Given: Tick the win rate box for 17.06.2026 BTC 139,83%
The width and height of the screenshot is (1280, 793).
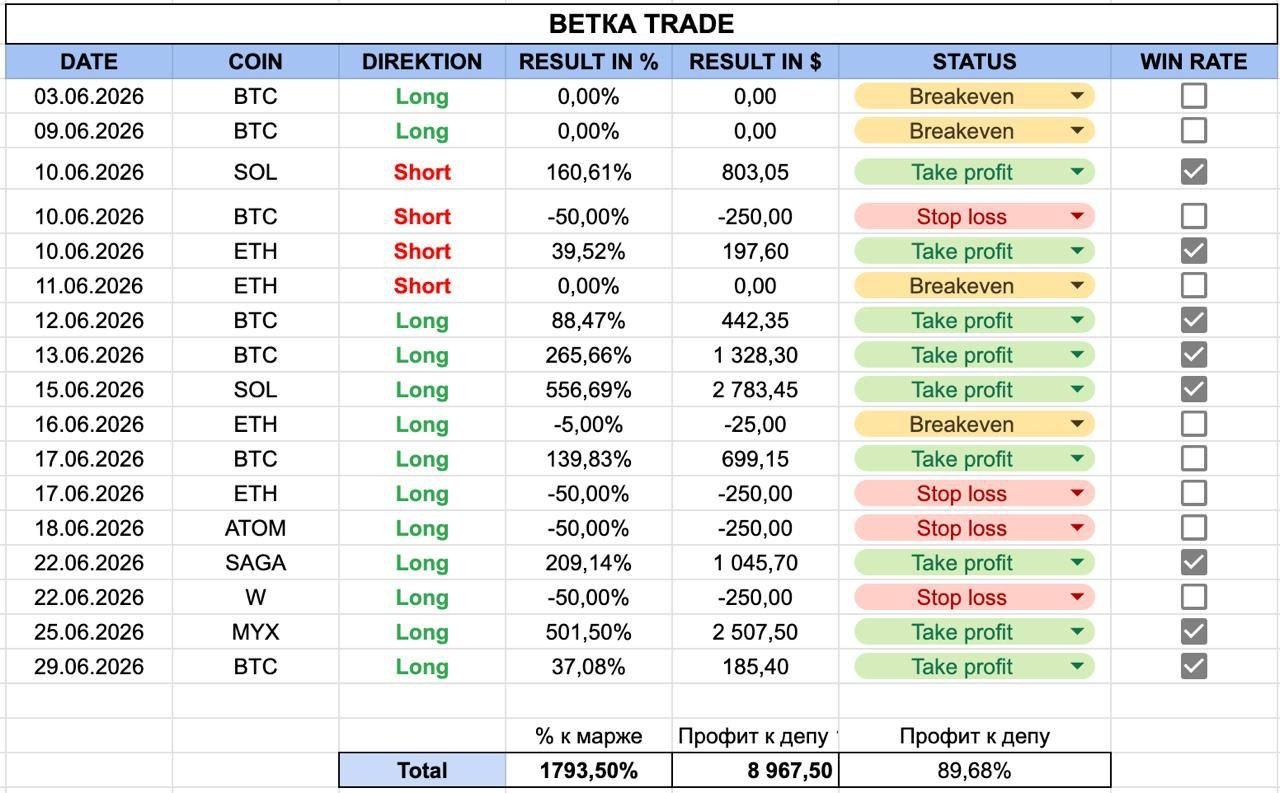Looking at the screenshot, I should point(1193,458).
